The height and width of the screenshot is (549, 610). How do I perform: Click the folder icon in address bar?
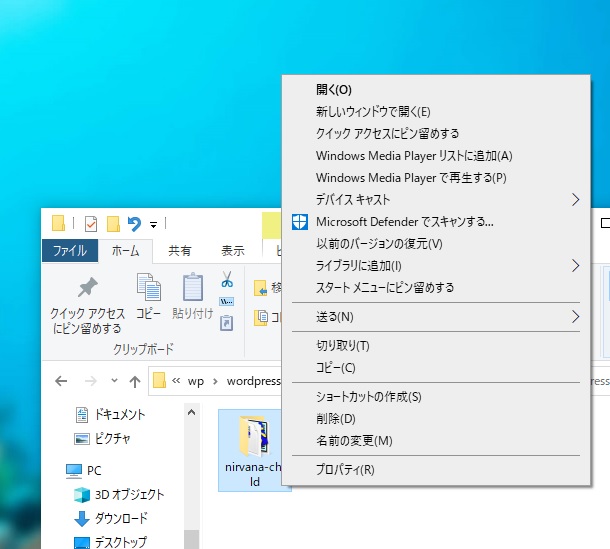[x=159, y=380]
